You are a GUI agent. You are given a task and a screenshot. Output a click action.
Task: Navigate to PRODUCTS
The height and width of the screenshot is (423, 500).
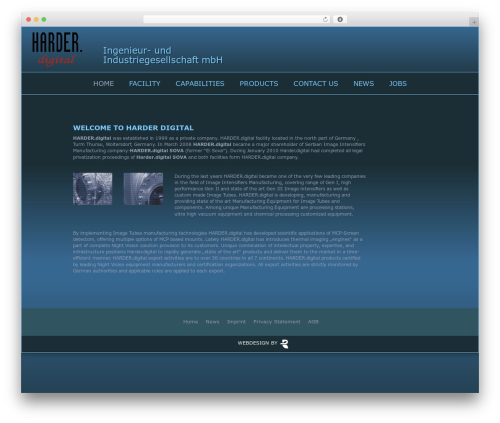259,84
